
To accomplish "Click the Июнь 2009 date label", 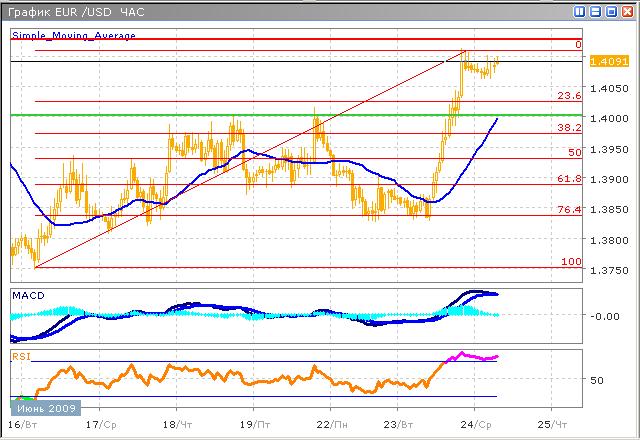I will pos(44,408).
